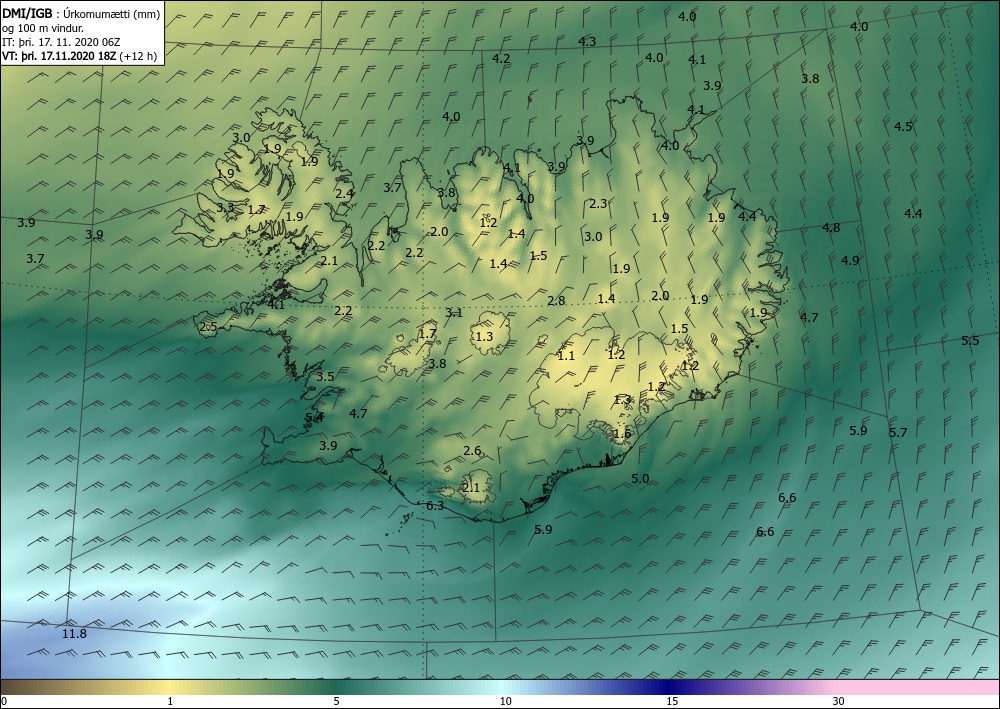
Task: Click the 1.6 value on southern Vatnajökull
Action: [x=622, y=434]
